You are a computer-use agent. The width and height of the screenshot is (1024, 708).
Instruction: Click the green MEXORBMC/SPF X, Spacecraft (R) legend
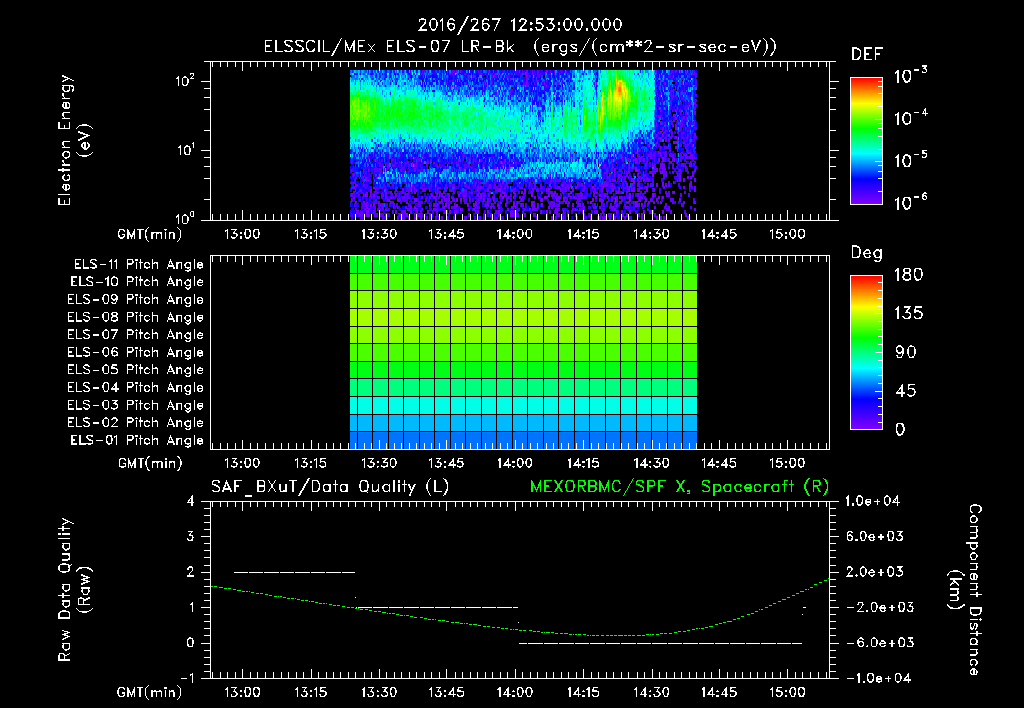tap(679, 487)
